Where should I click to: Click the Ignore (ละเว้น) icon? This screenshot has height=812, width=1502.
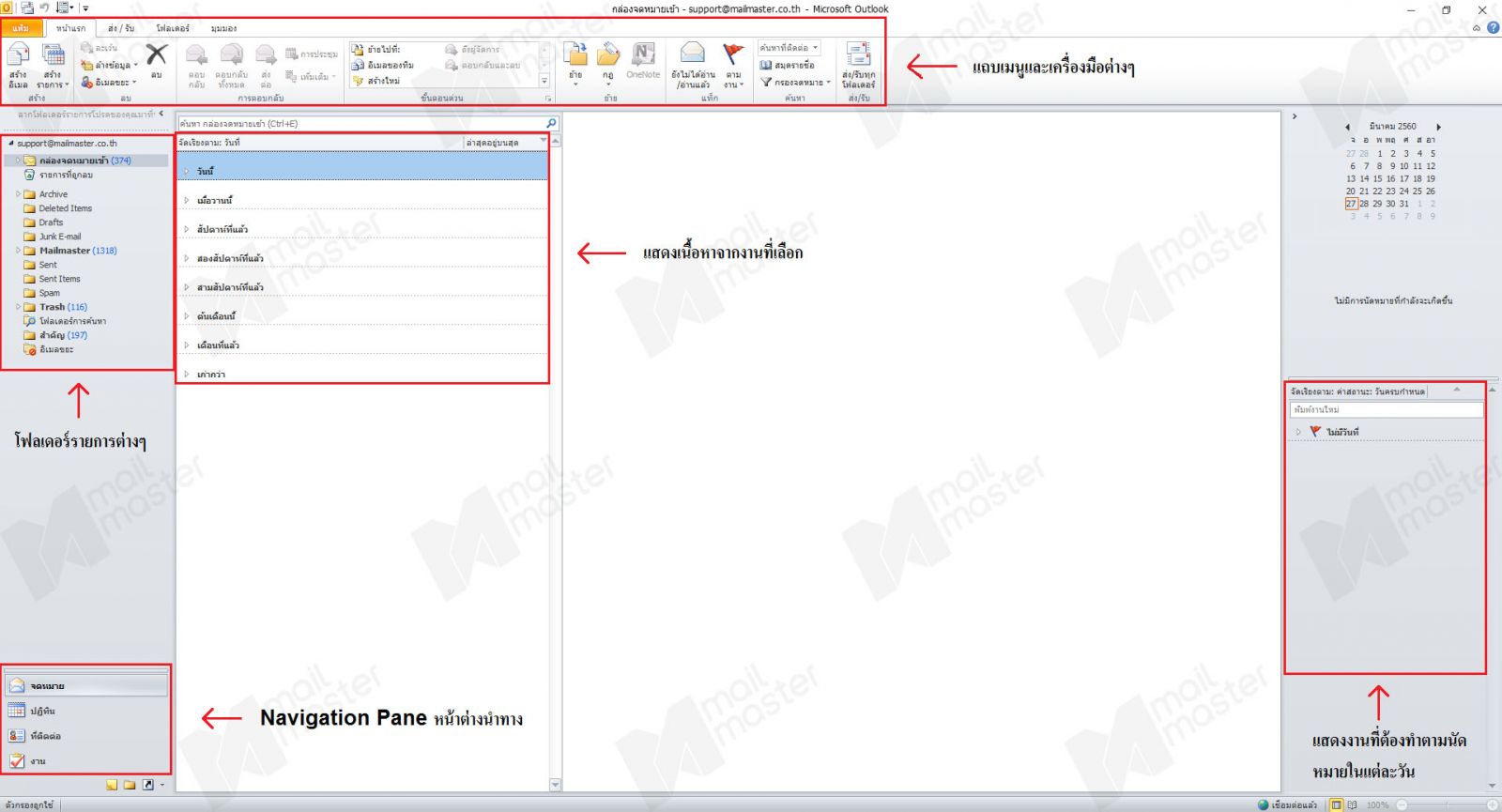click(87, 48)
